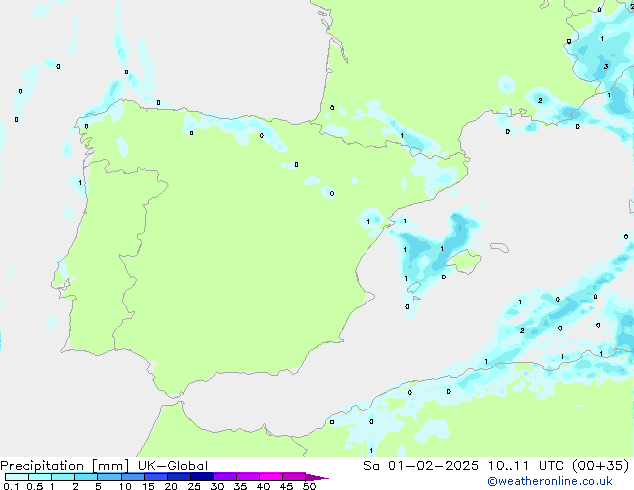634x490 pixels.
Task: Select the 30–35 mm purple legend swatch
Action: (x=225, y=477)
